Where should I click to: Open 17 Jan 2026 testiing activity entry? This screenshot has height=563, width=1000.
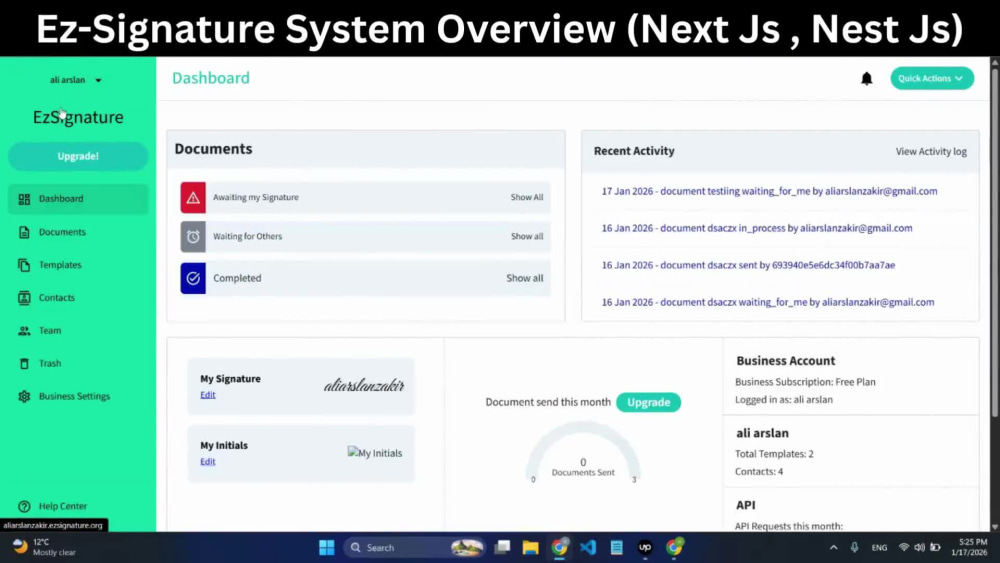[769, 191]
